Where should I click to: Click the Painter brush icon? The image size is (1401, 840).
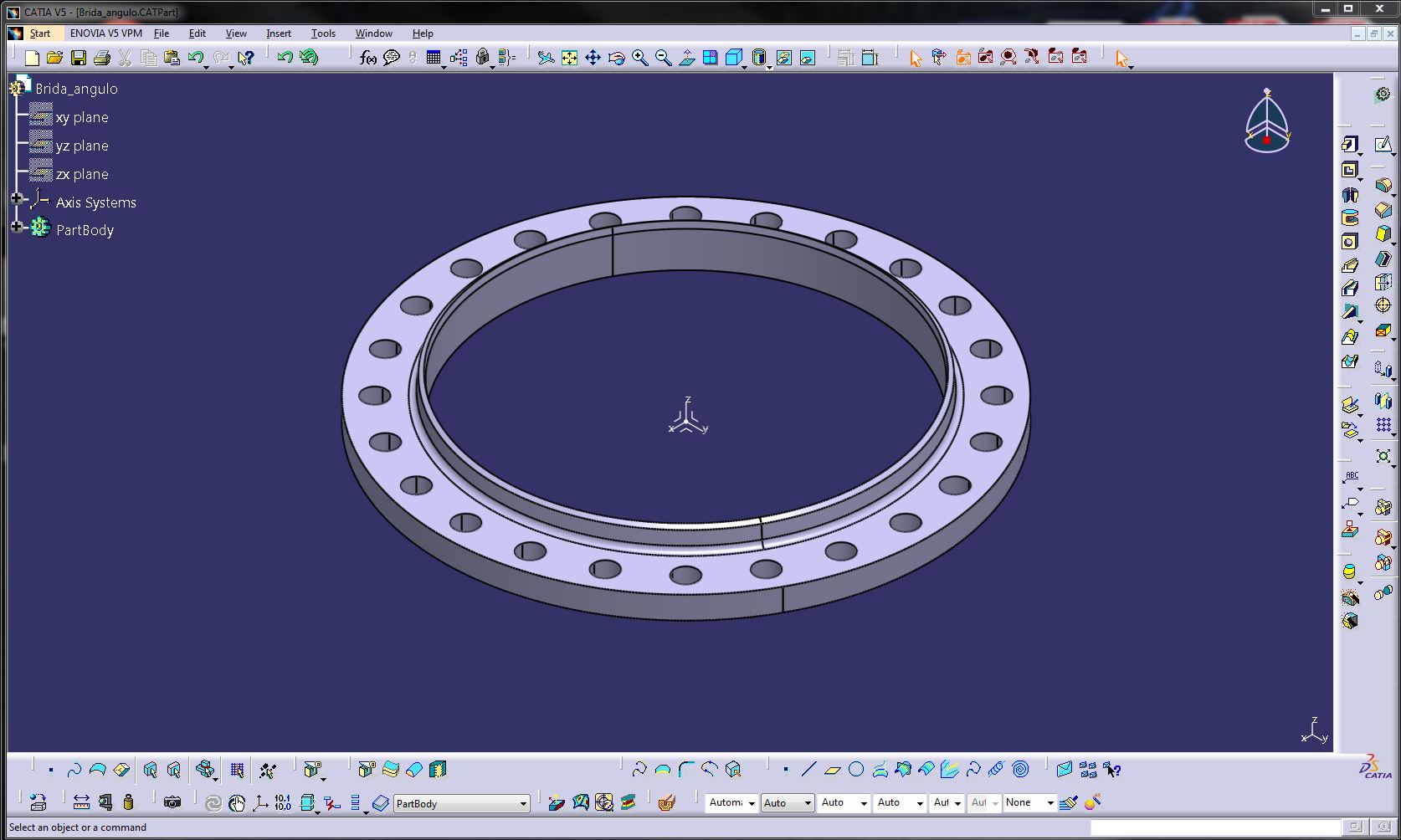click(x=1068, y=802)
